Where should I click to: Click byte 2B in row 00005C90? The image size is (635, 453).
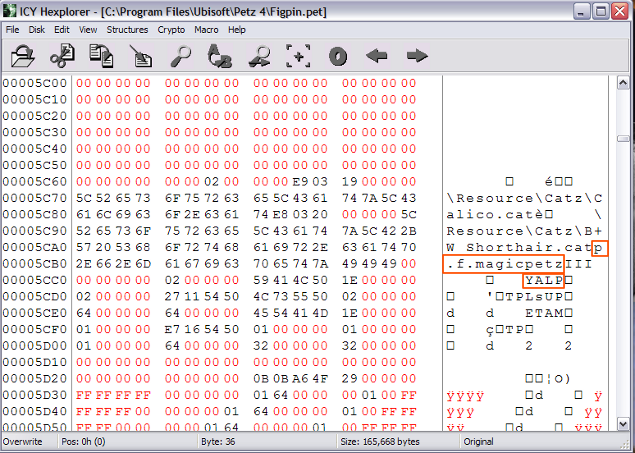[409, 231]
